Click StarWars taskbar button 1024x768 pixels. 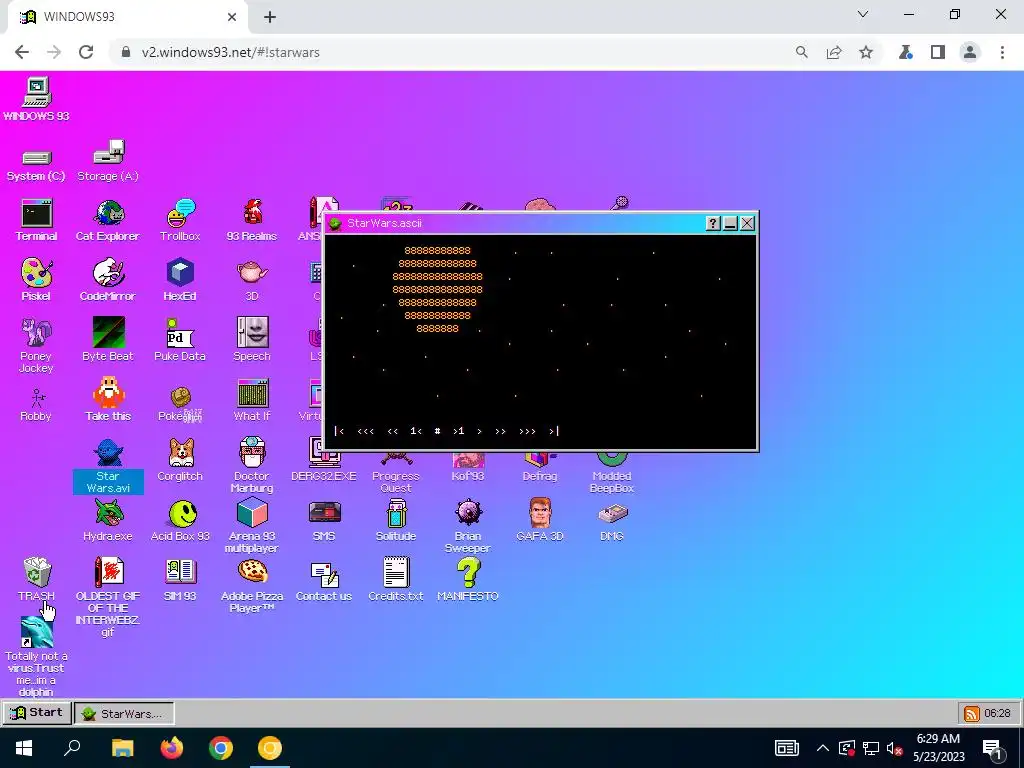(124, 713)
